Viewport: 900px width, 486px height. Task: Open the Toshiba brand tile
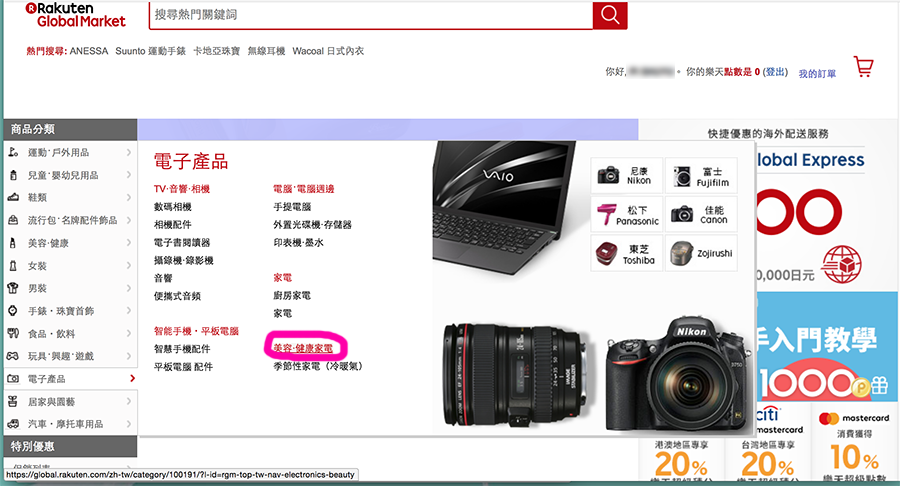click(x=626, y=253)
